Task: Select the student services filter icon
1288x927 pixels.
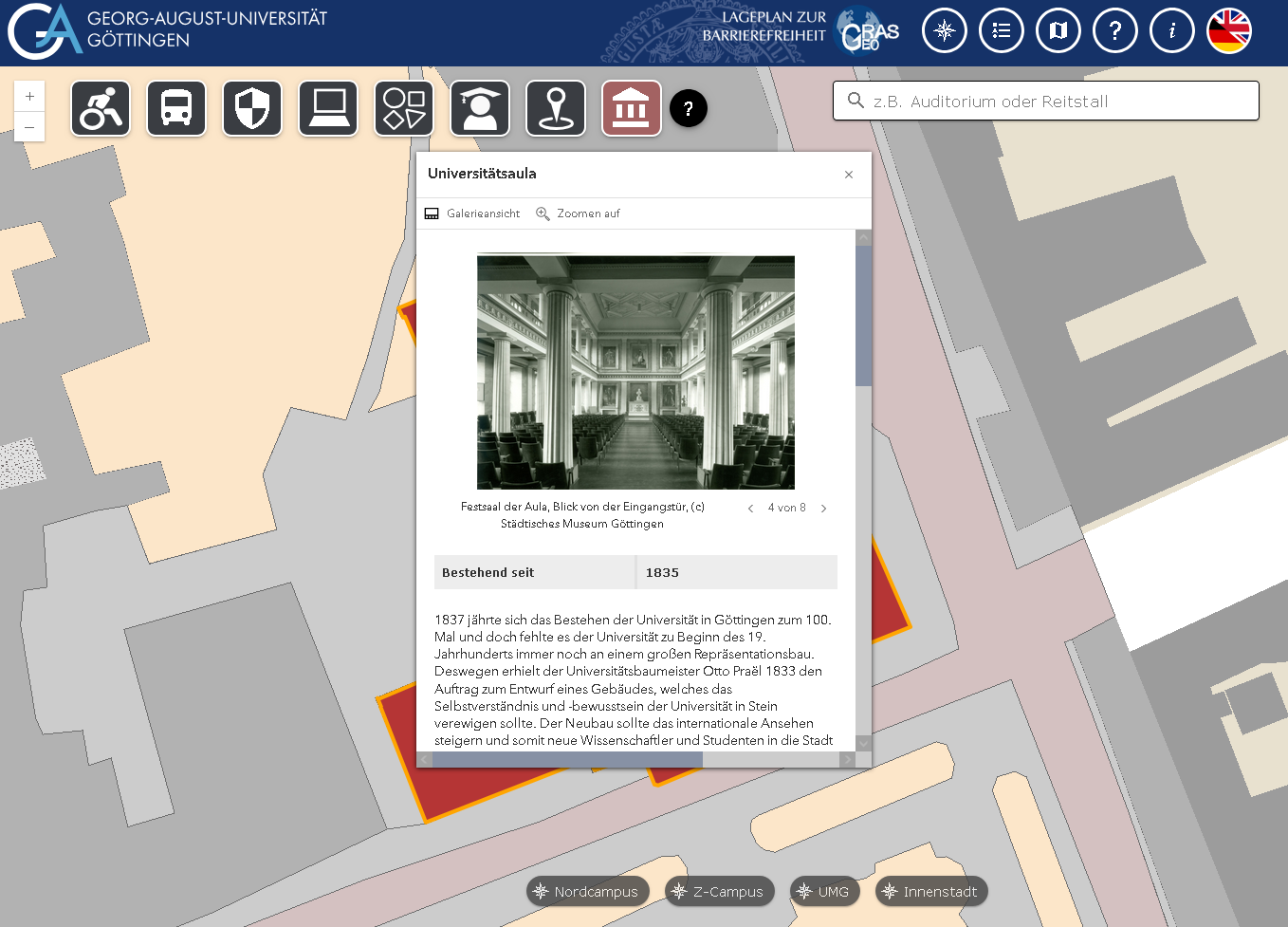Action: point(479,107)
